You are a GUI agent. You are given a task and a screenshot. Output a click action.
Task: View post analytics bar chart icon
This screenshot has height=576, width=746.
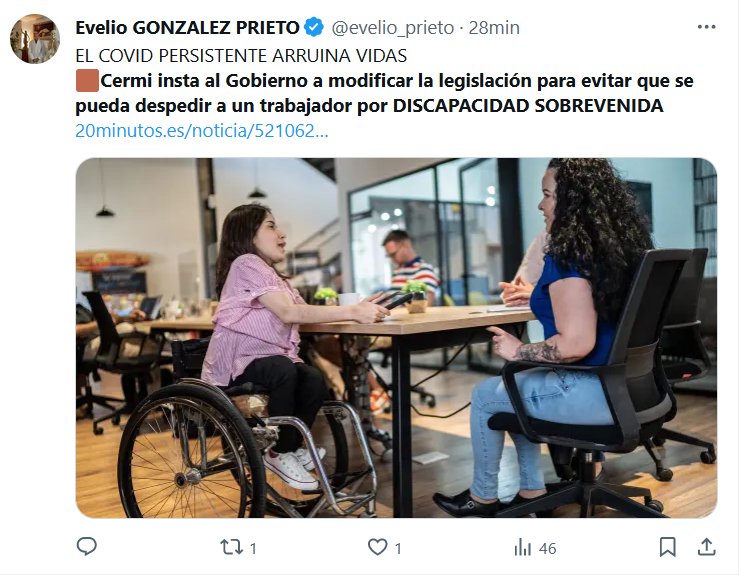522,547
